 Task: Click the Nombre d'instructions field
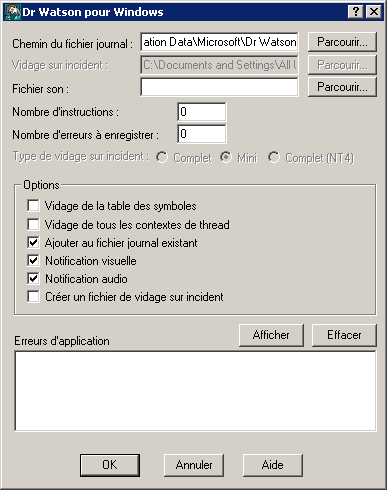point(202,112)
